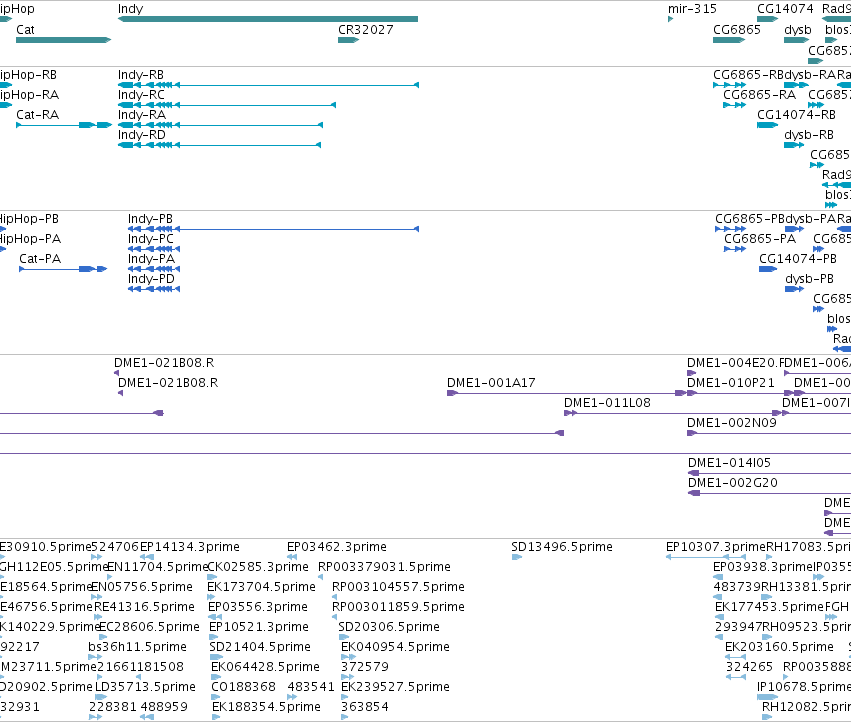Click the Cat gene feature bar
This screenshot has height=722, width=851.
(x=63, y=40)
